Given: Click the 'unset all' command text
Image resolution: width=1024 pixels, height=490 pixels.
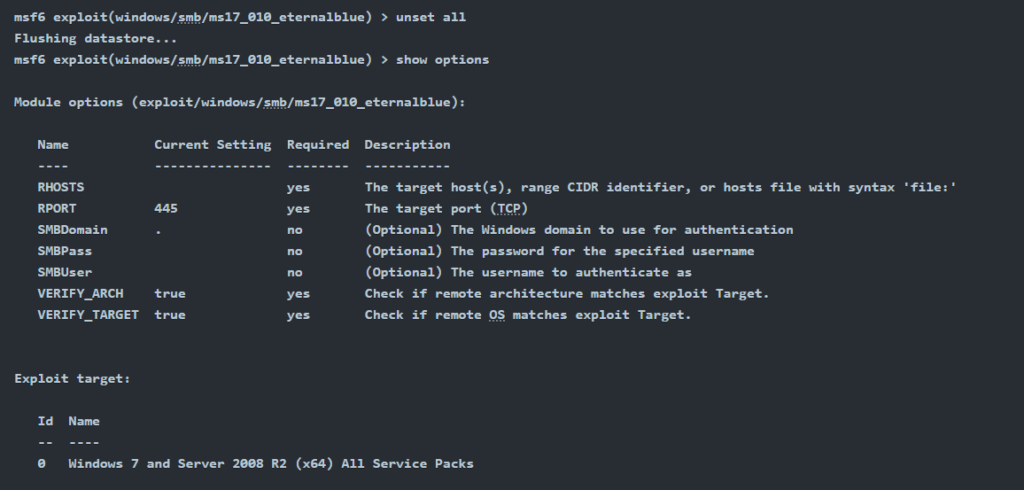Looking at the screenshot, I should click(x=431, y=17).
